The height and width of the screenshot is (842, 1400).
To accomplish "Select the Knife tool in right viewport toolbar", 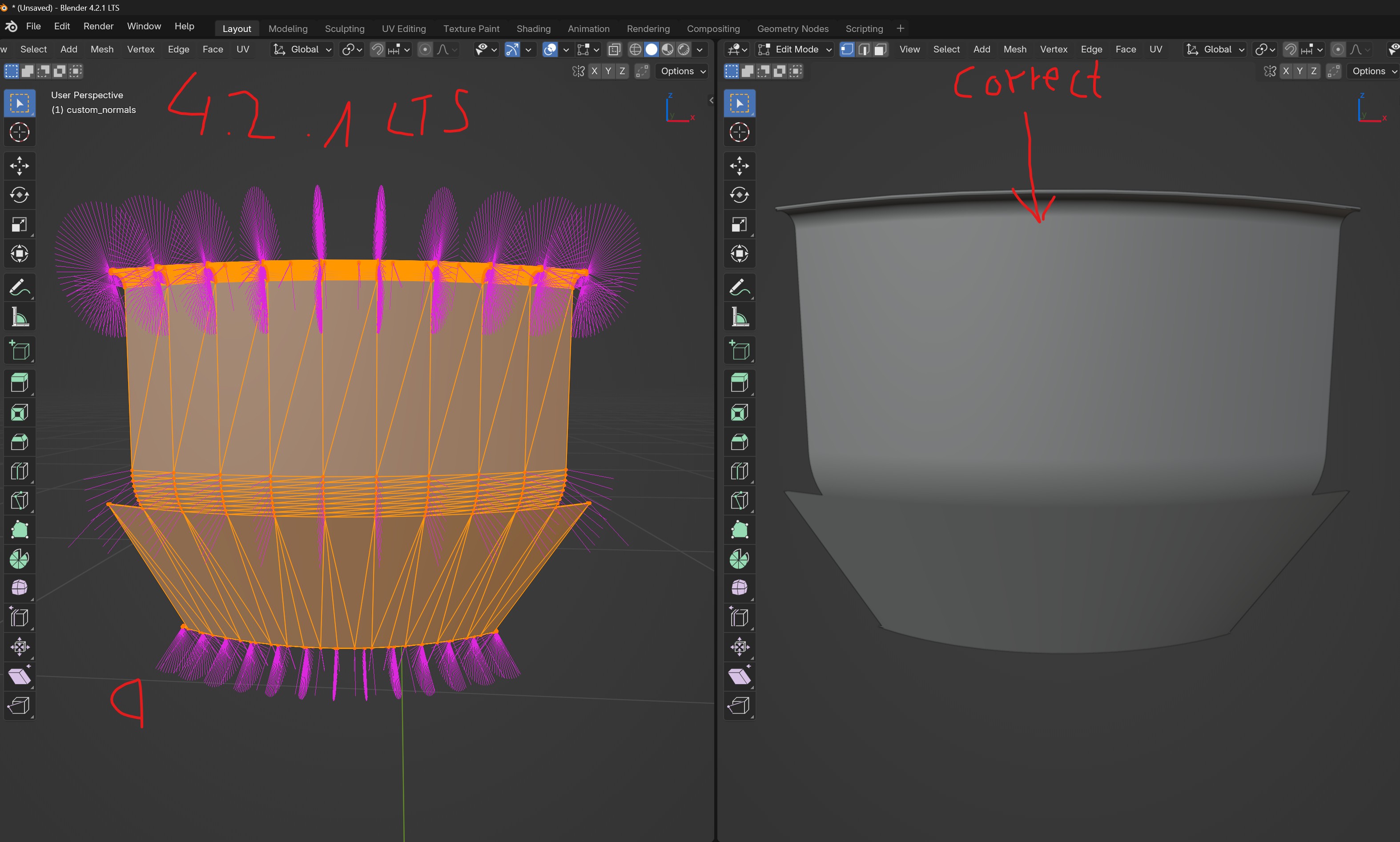I will [x=739, y=500].
